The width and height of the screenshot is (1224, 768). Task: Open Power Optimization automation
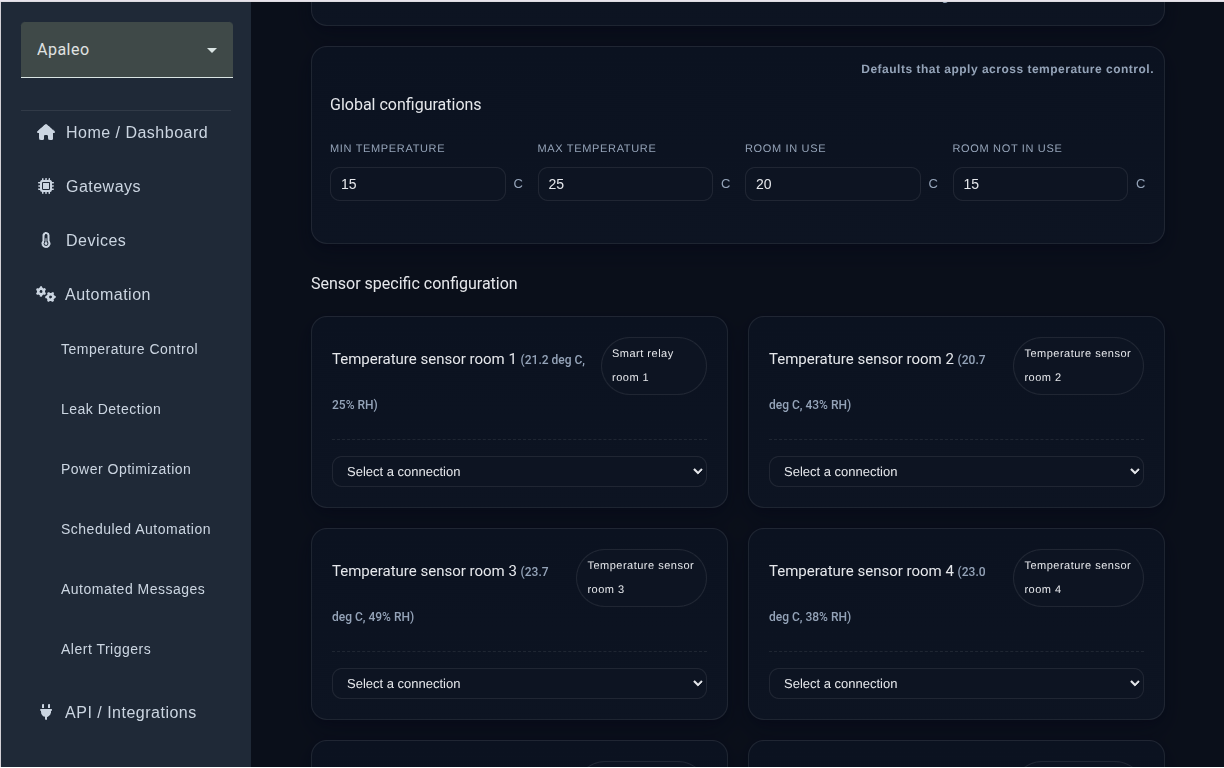126,469
